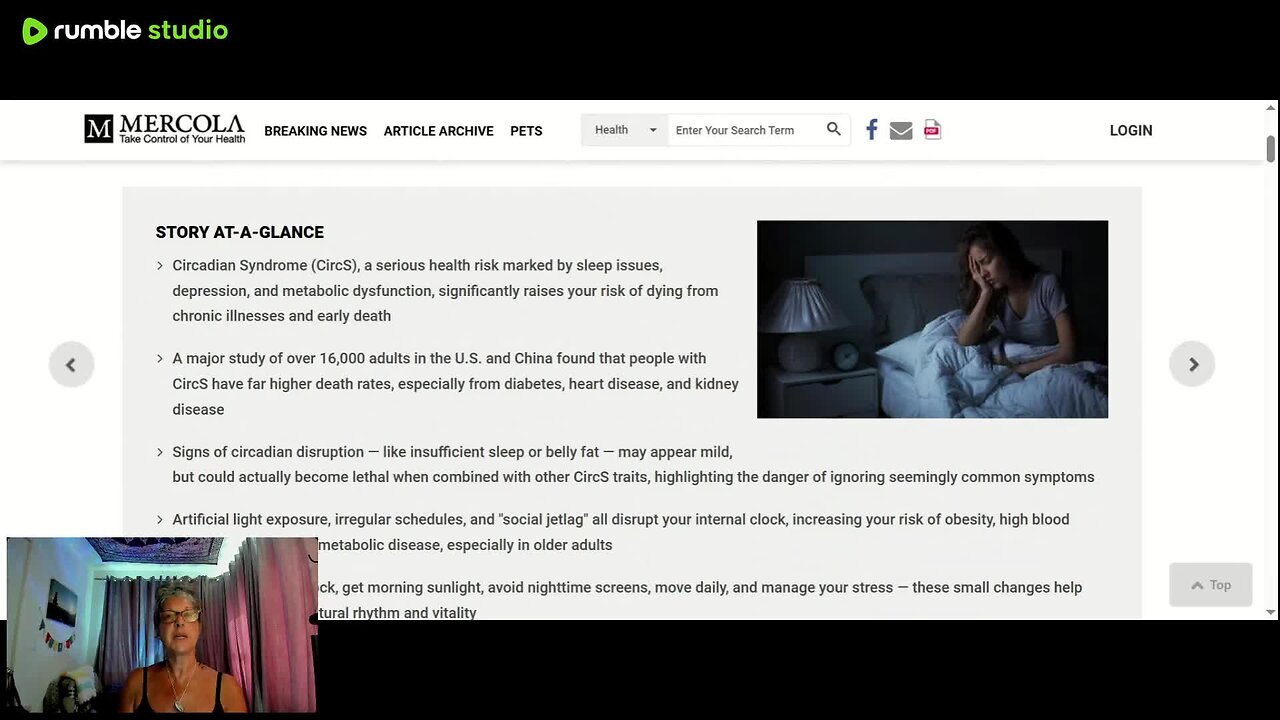Email the article via envelope icon
This screenshot has height=720, width=1280.
pos(901,130)
